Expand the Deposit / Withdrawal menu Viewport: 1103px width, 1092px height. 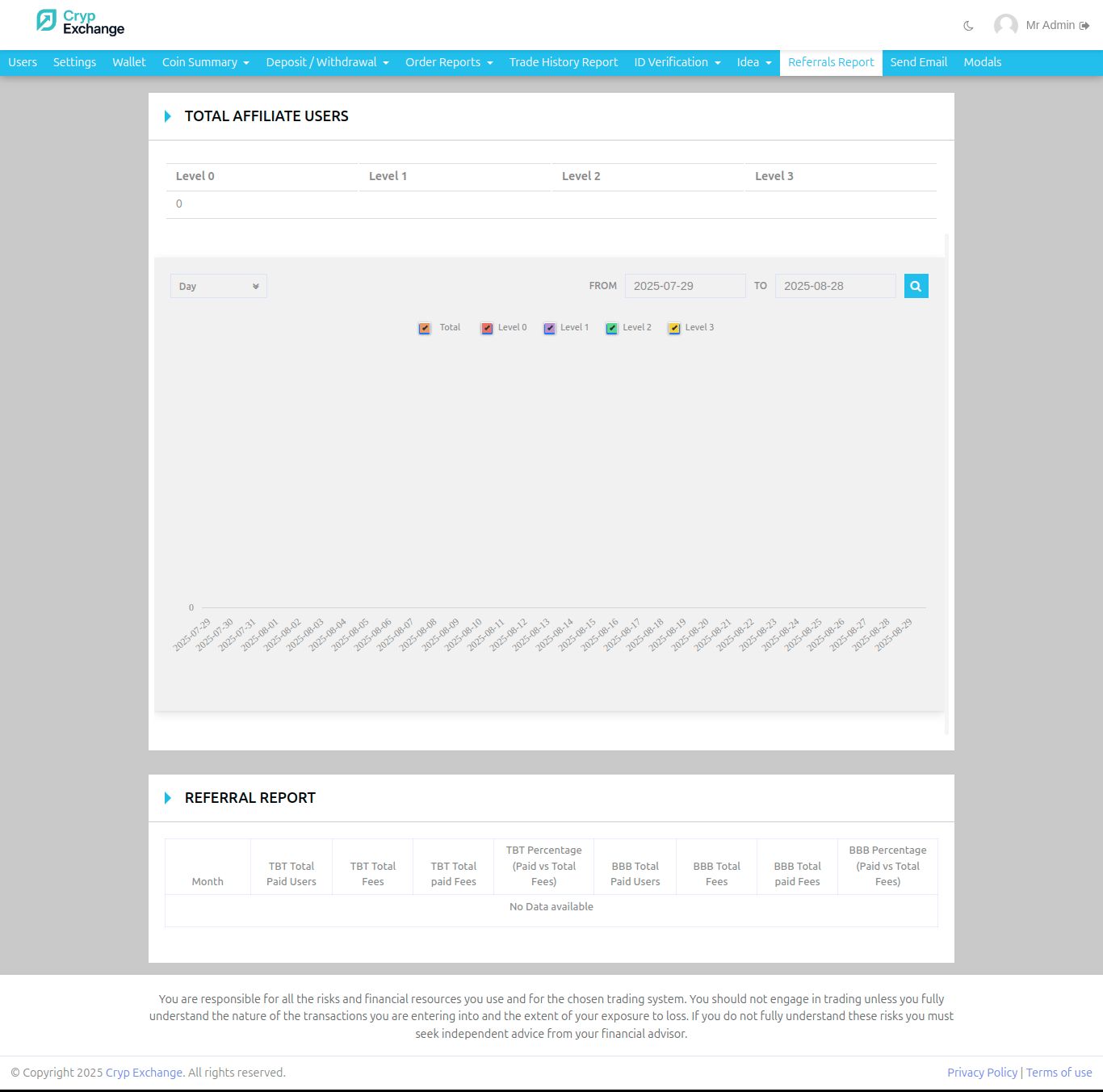(x=328, y=62)
